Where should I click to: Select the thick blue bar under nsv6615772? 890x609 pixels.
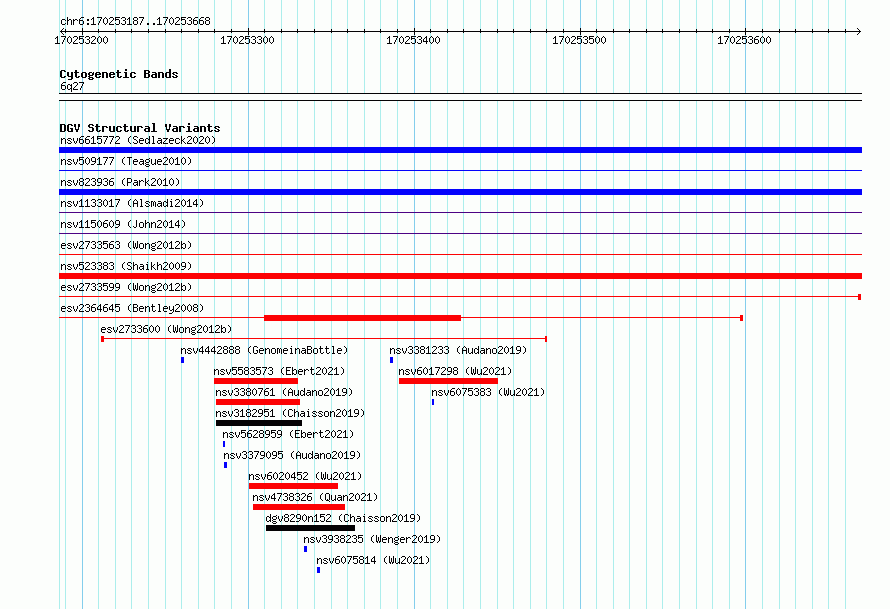click(x=460, y=150)
